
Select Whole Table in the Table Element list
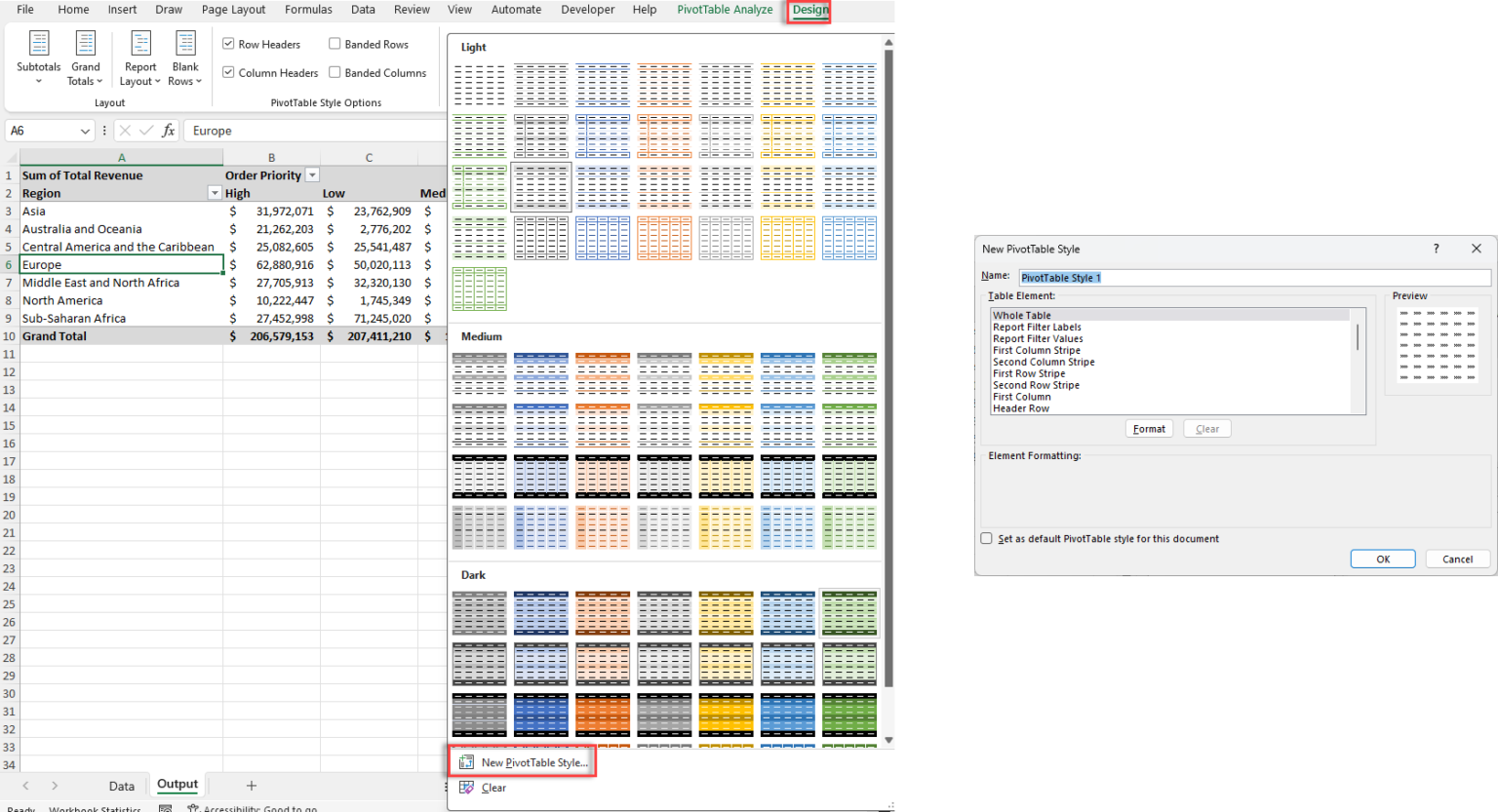click(1021, 314)
